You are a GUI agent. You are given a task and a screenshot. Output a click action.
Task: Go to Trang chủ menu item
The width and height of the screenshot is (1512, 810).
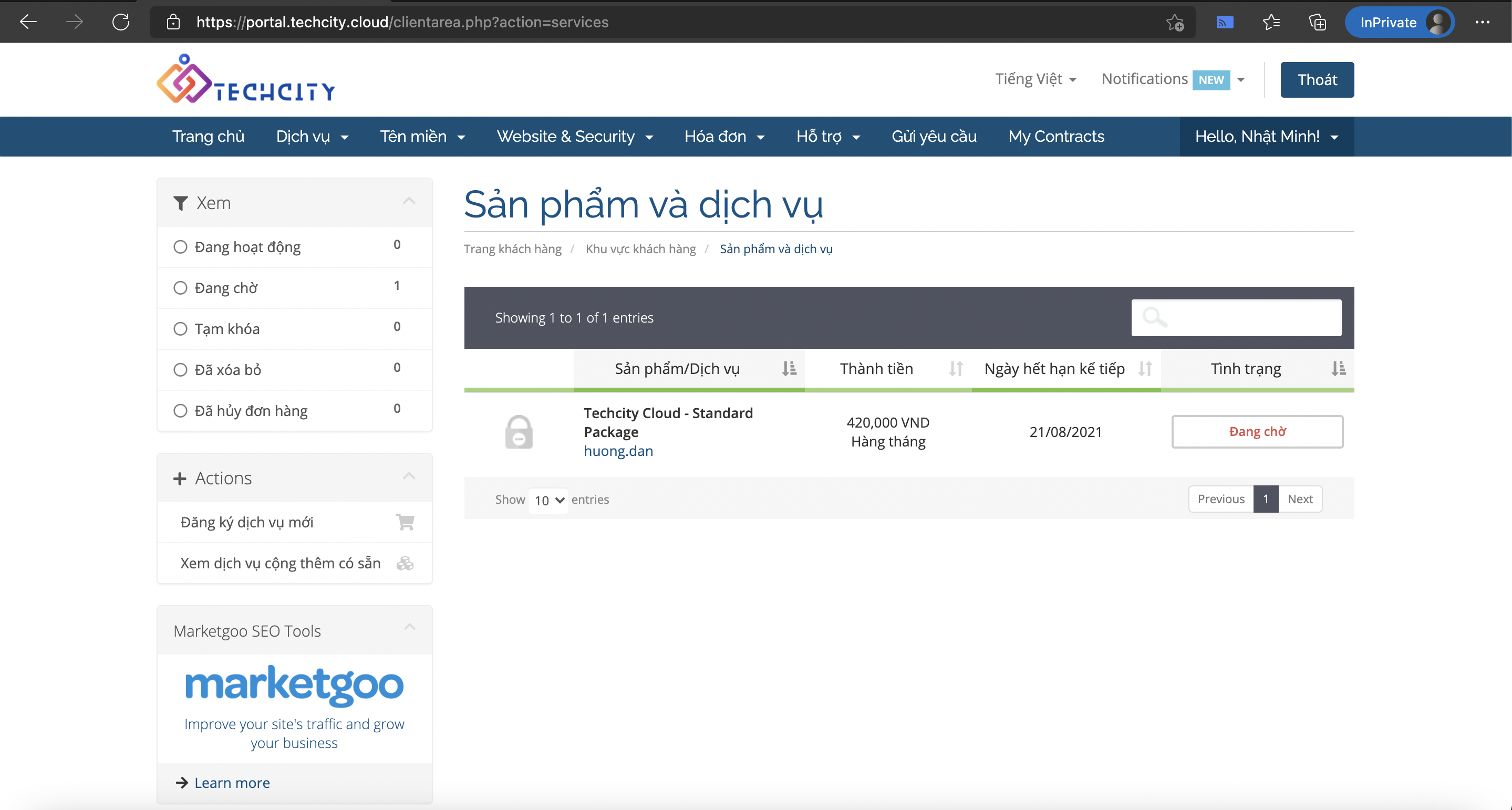(208, 136)
